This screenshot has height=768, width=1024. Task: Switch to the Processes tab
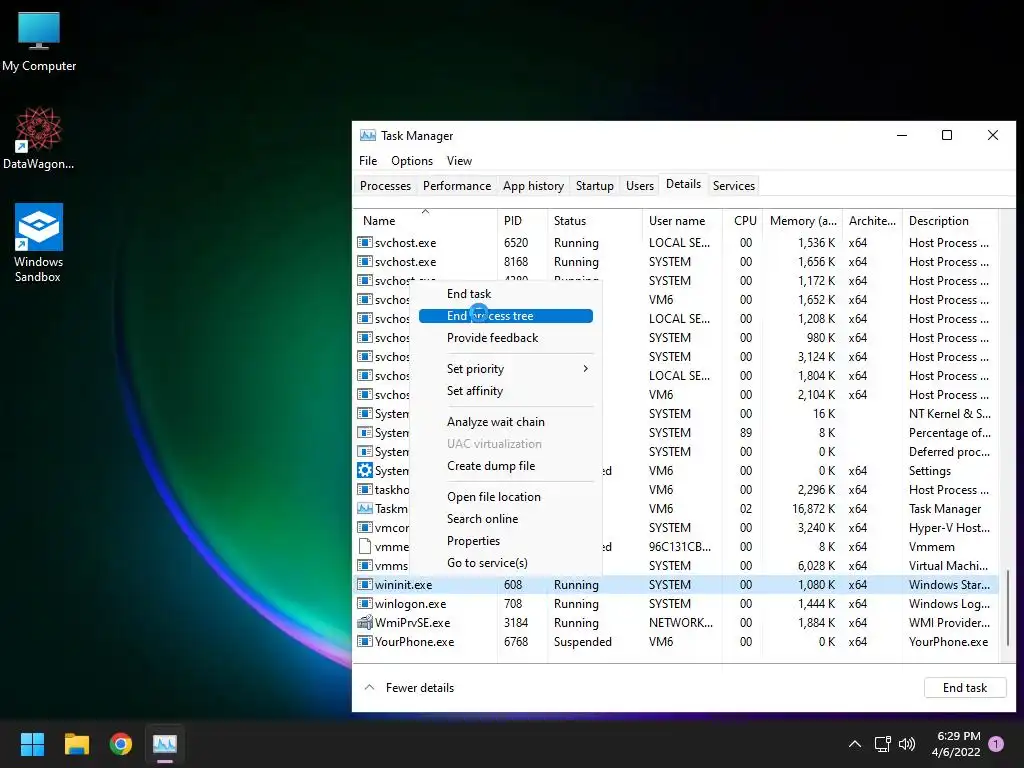tap(385, 185)
